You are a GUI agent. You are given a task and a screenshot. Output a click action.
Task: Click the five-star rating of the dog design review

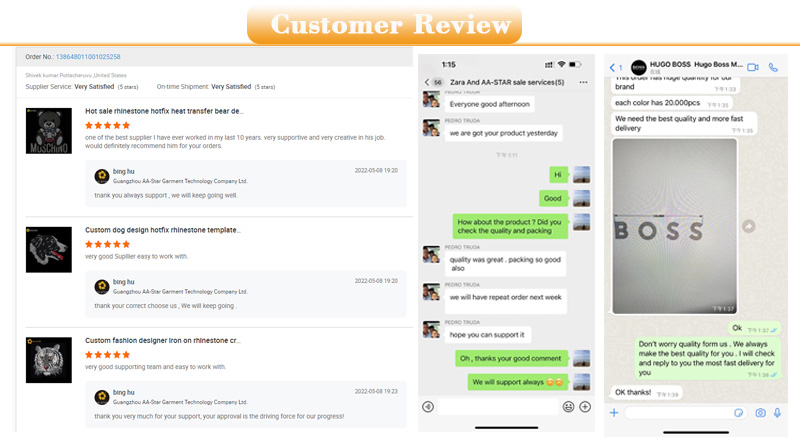coord(108,244)
